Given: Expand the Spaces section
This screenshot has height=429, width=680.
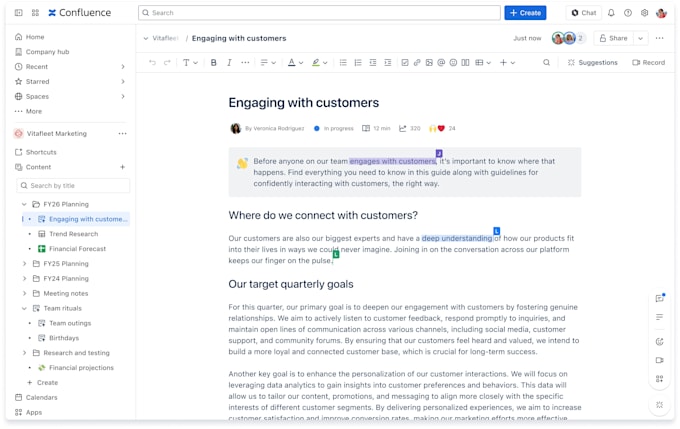Looking at the screenshot, I should pyautogui.click(x=123, y=96).
